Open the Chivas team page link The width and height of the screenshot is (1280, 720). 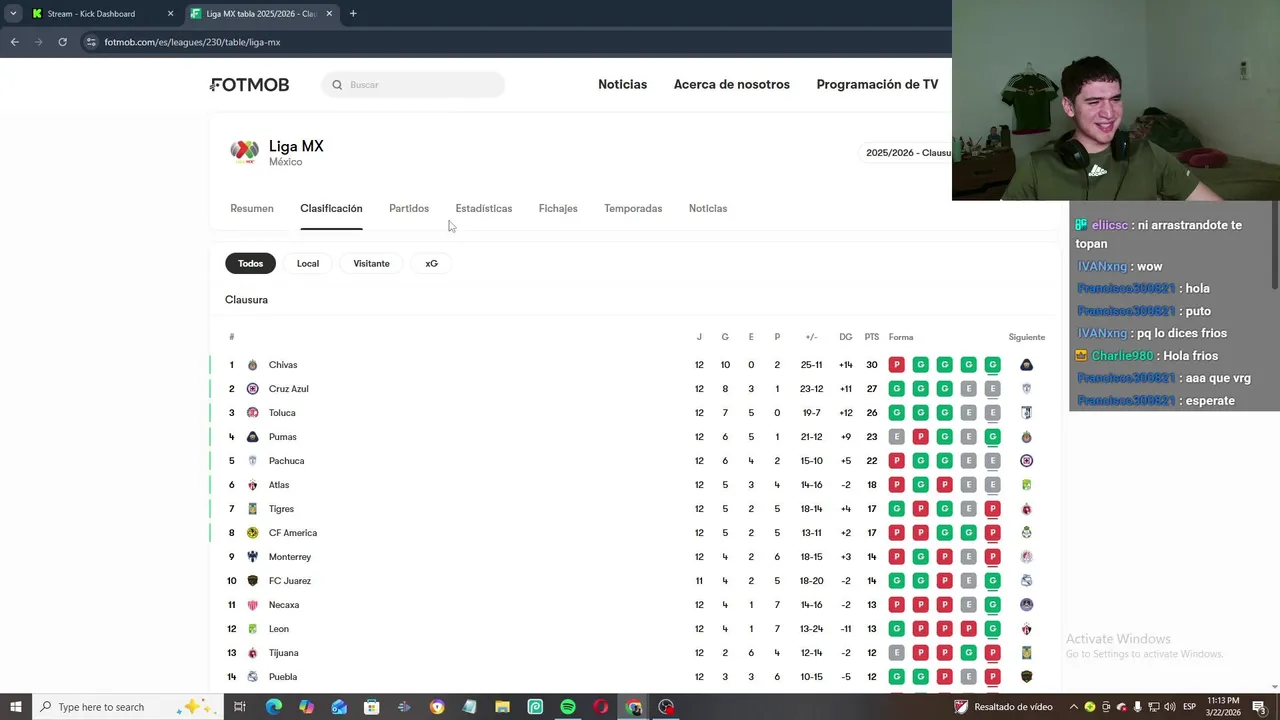tap(283, 365)
